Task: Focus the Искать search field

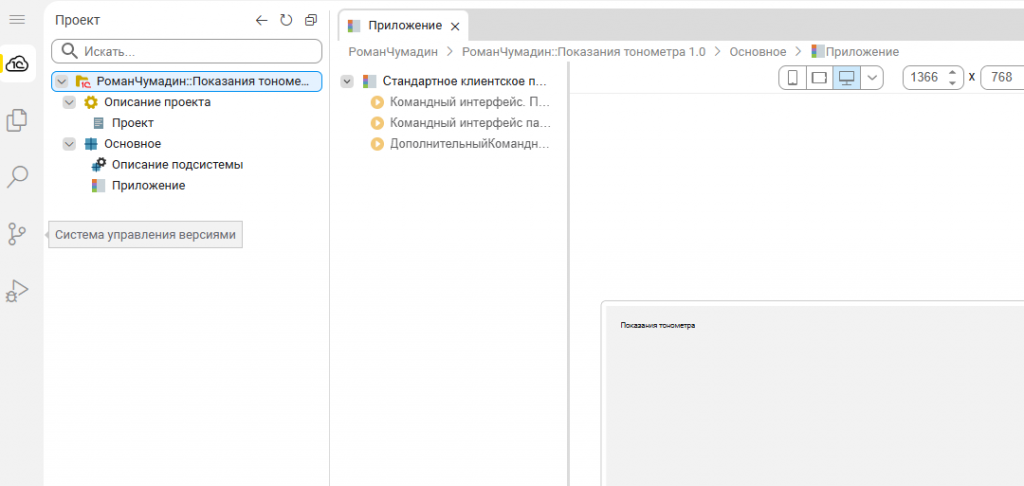Action: click(x=187, y=51)
